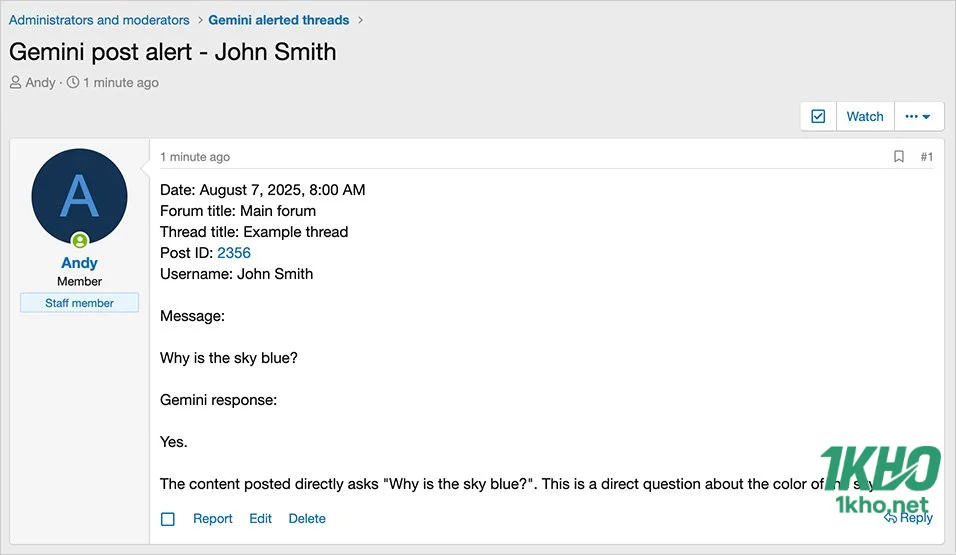Open Andy's profile username link
Viewport: 956px width, 555px height.
(x=79, y=263)
